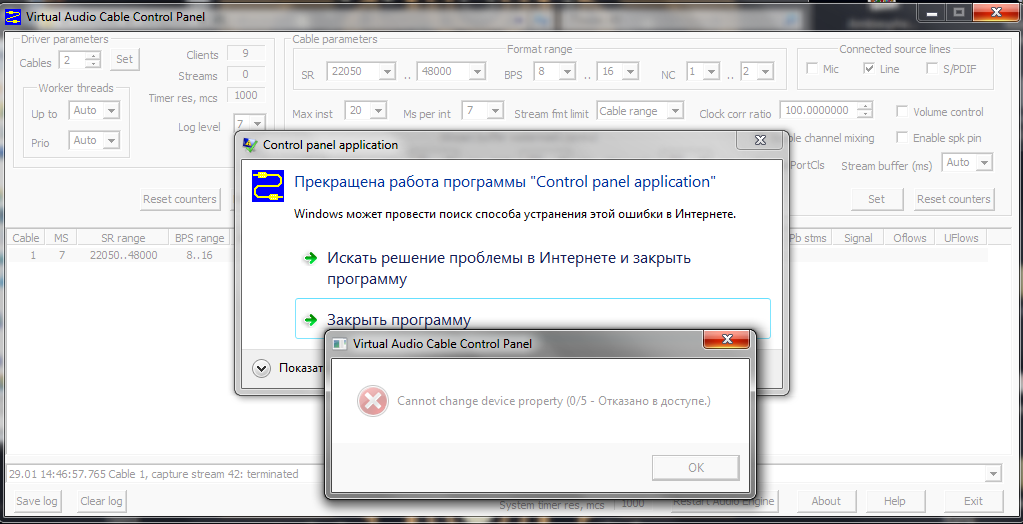Open the About button
Image resolution: width=1023 pixels, height=524 pixels.
point(826,501)
